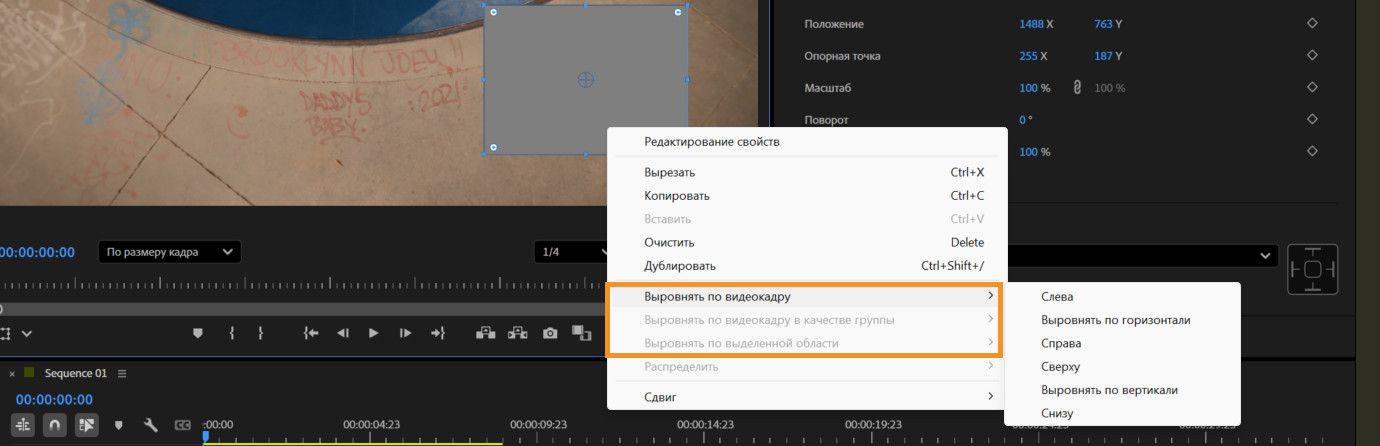Image resolution: width=1380 pixels, height=446 pixels.
Task: Toggle the Rotation keyframe diamond
Action: tap(1312, 120)
